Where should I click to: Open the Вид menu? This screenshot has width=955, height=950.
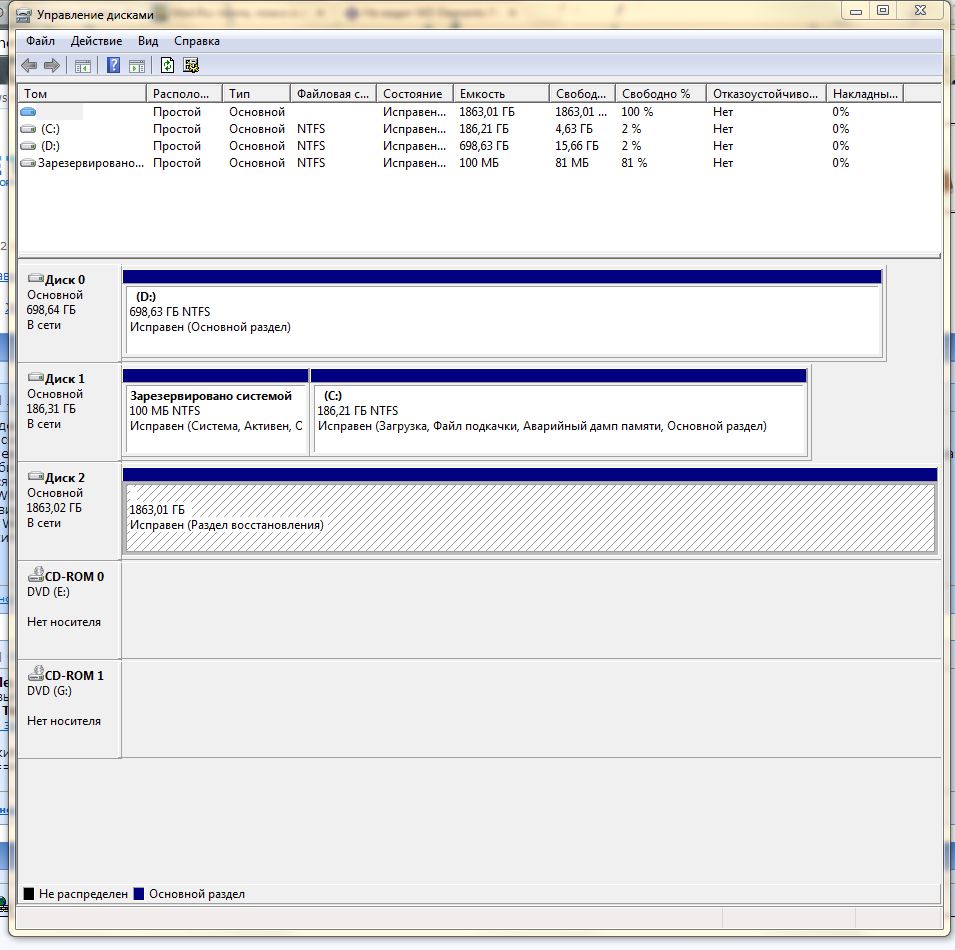(x=148, y=41)
